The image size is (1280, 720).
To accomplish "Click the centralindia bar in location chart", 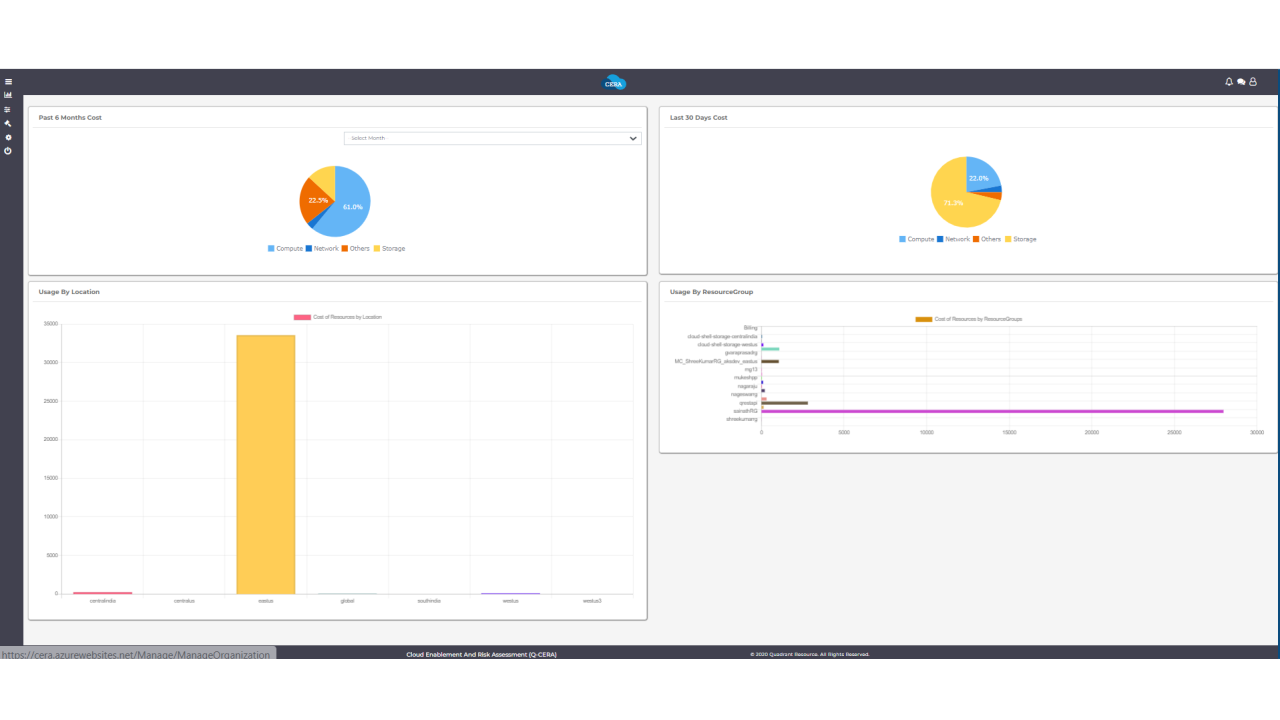I will [x=102, y=593].
